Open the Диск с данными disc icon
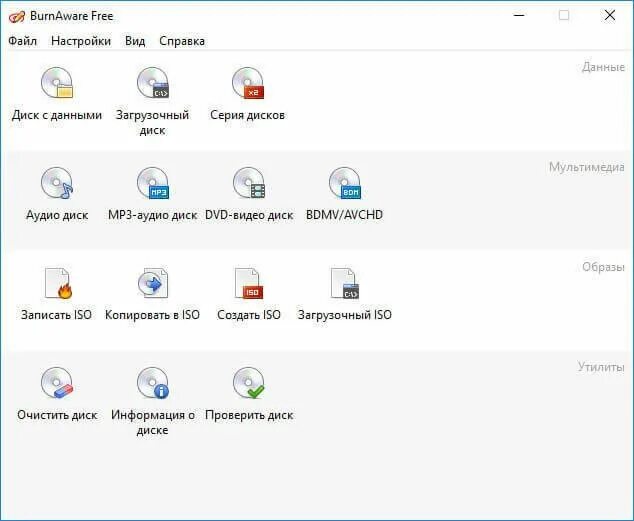Screen dimensions: 634x521 tap(57, 83)
